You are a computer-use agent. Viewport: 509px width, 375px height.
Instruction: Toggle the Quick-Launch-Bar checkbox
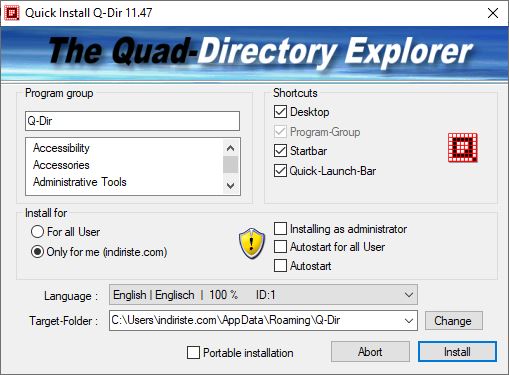tap(280, 171)
